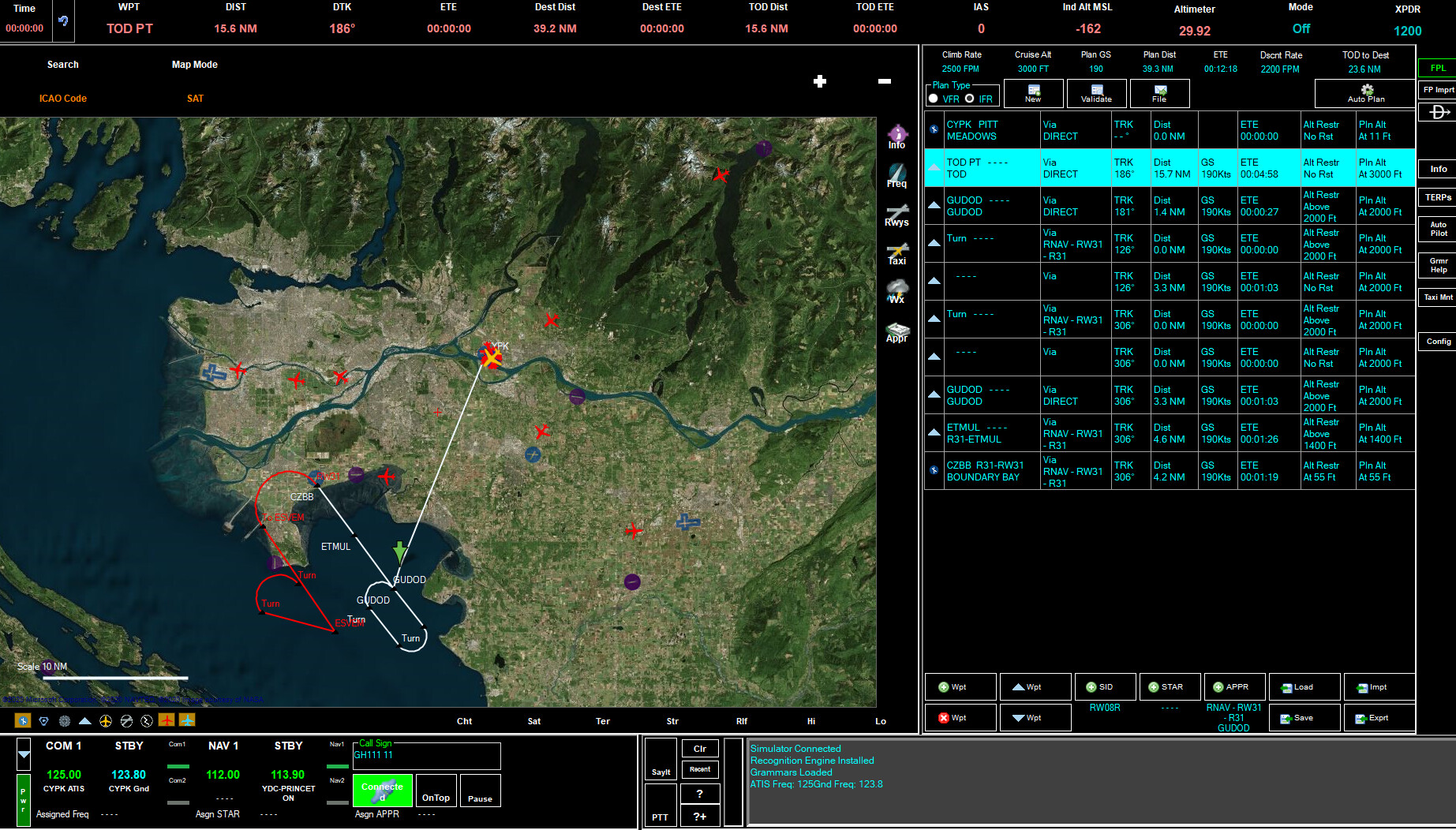Switch to the FPL tab
The image size is (1456, 830).
1437,68
